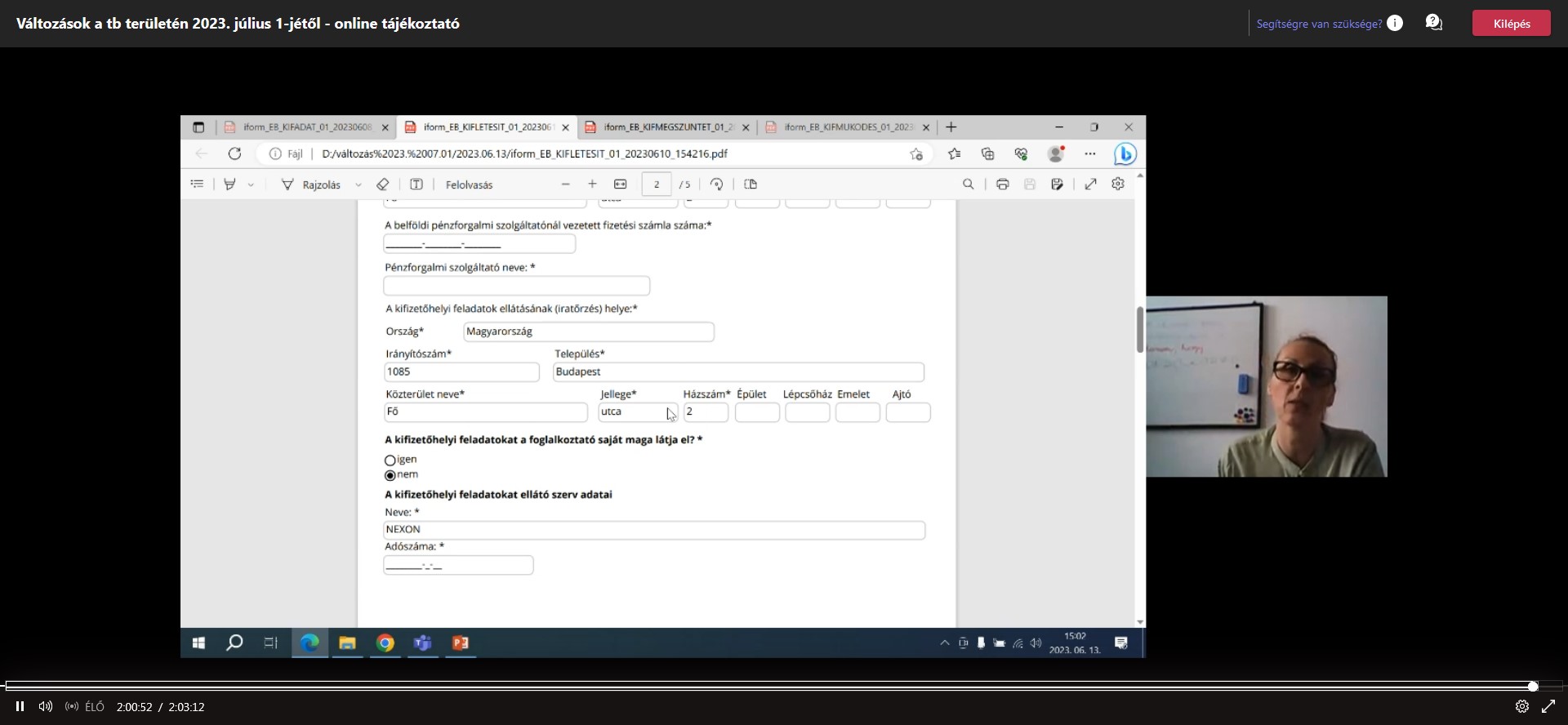
Task: Open the PDF search magnifier
Action: click(x=969, y=185)
